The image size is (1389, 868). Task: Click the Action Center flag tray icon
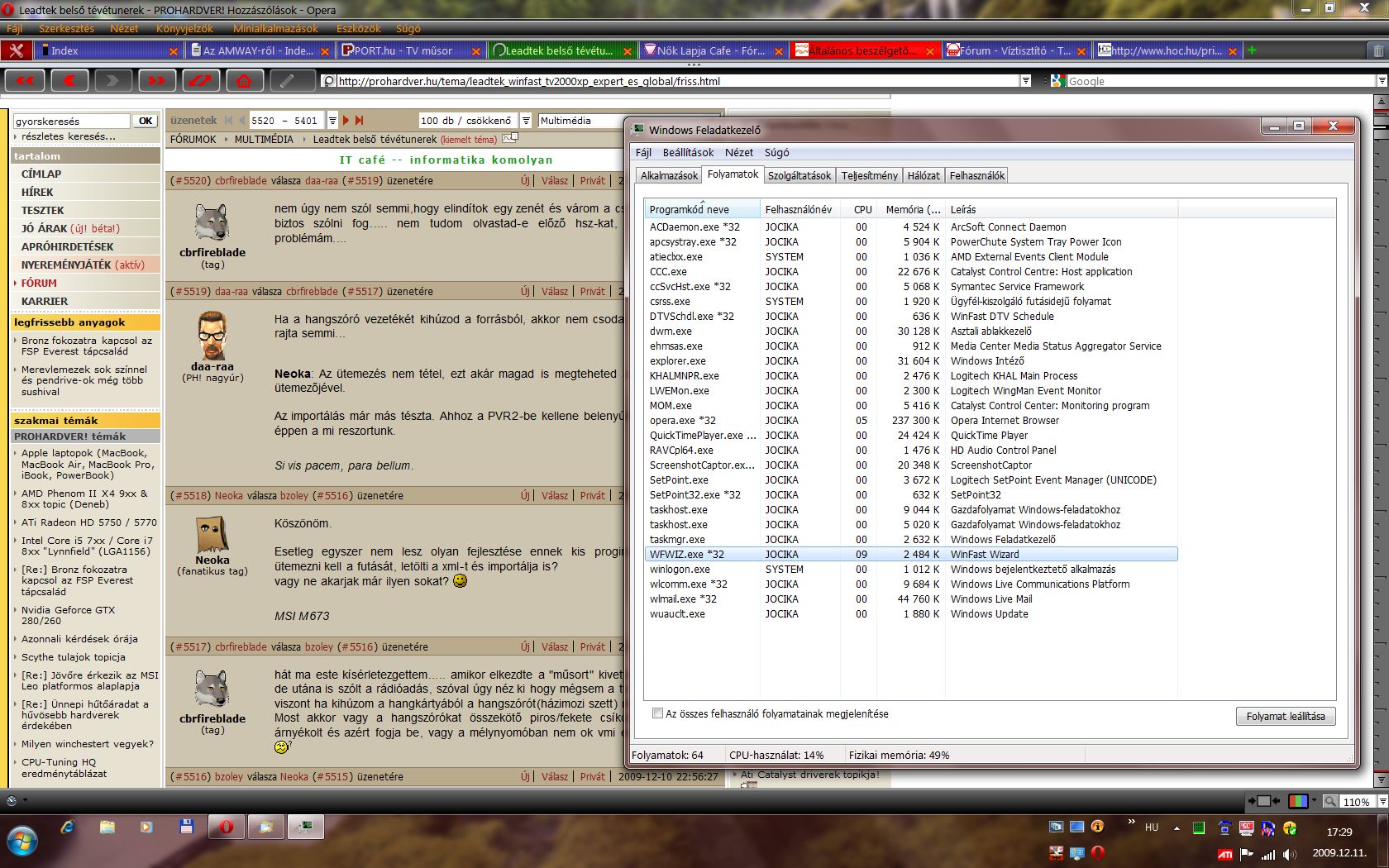[x=1247, y=854]
